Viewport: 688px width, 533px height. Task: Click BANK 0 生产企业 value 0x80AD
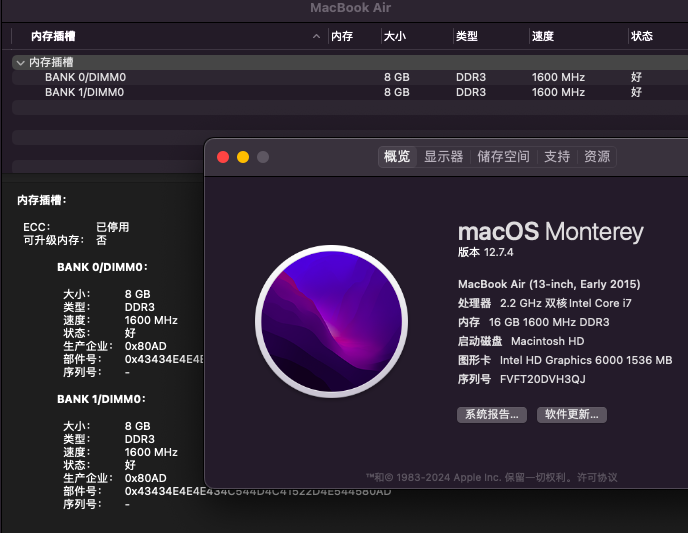146,346
